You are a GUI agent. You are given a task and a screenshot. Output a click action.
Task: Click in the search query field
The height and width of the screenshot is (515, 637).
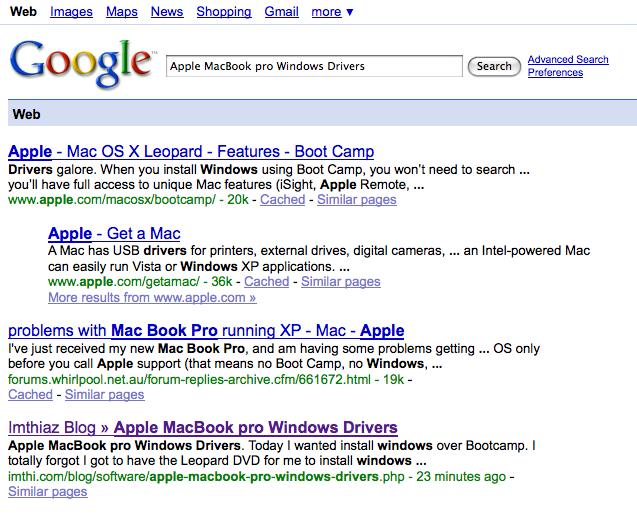click(x=314, y=66)
